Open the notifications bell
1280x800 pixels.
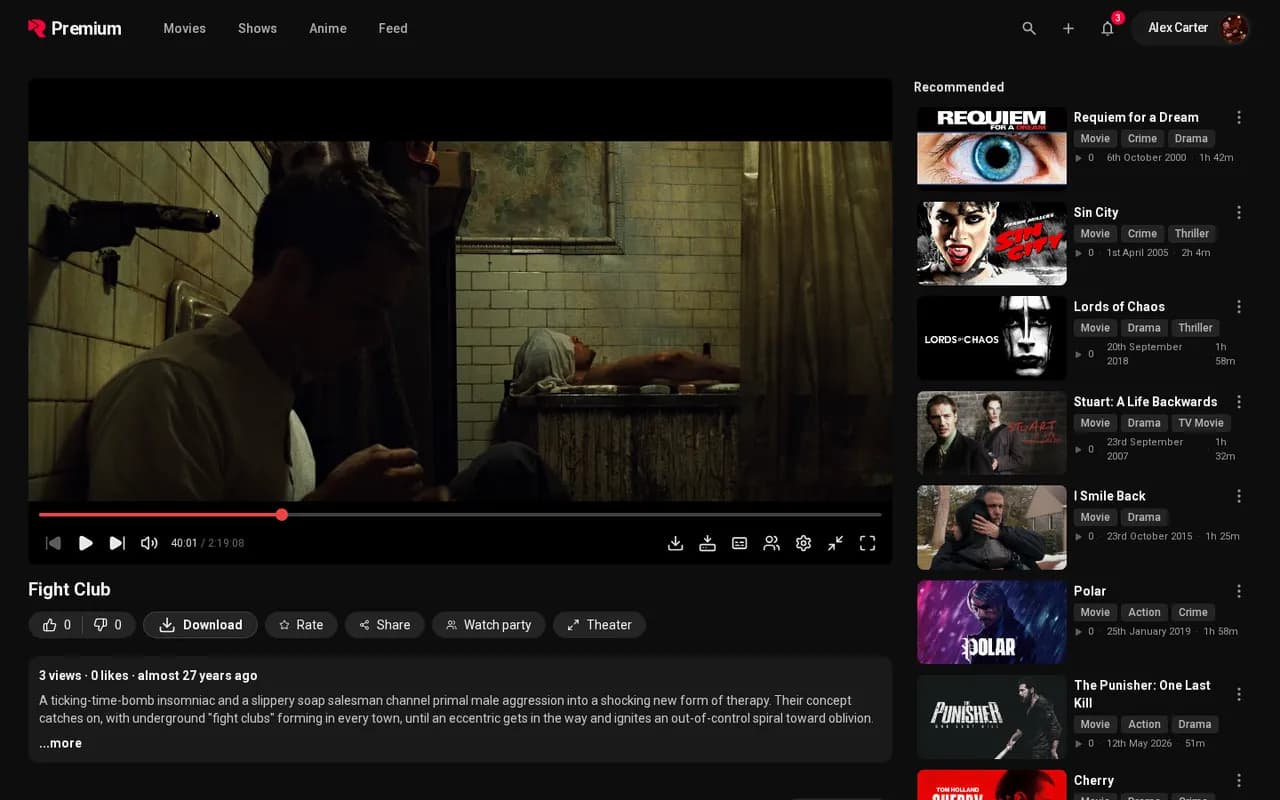coord(1107,28)
